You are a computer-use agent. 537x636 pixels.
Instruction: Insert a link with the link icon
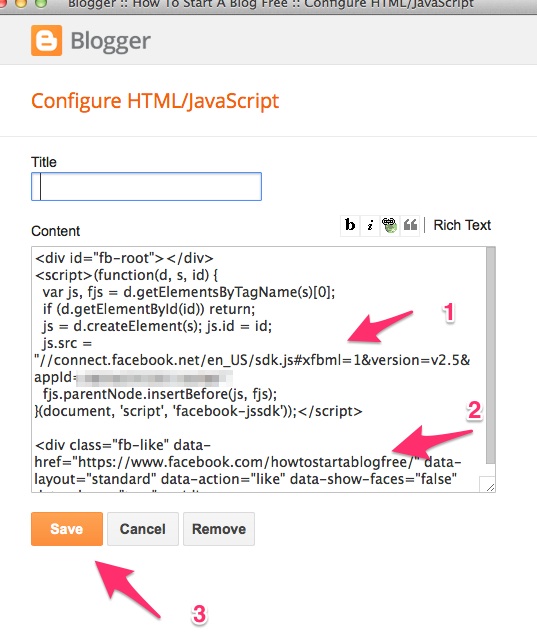pyautogui.click(x=390, y=225)
